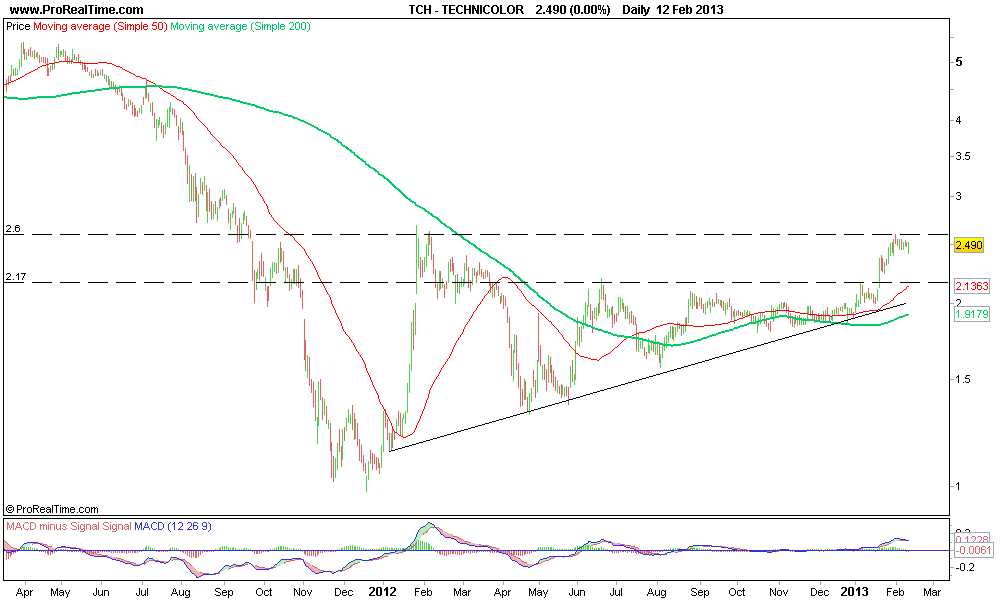Click the 2.6 resistance level label
Viewport: 1000px width, 600px height.
13,228
